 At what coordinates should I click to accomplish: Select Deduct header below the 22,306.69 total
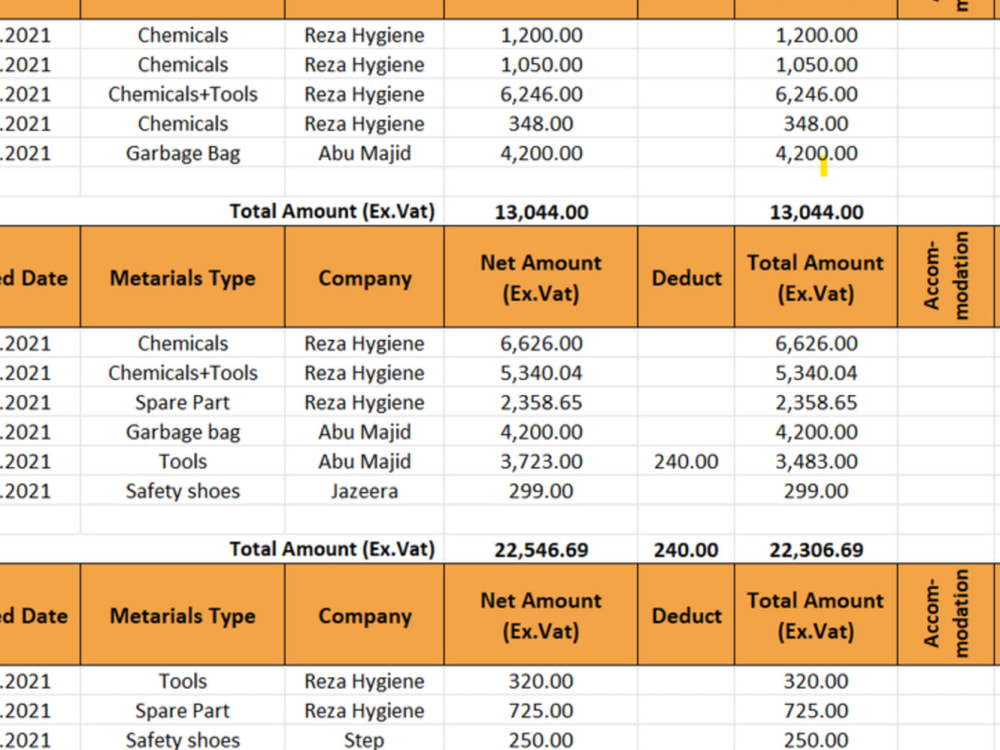[x=686, y=616]
